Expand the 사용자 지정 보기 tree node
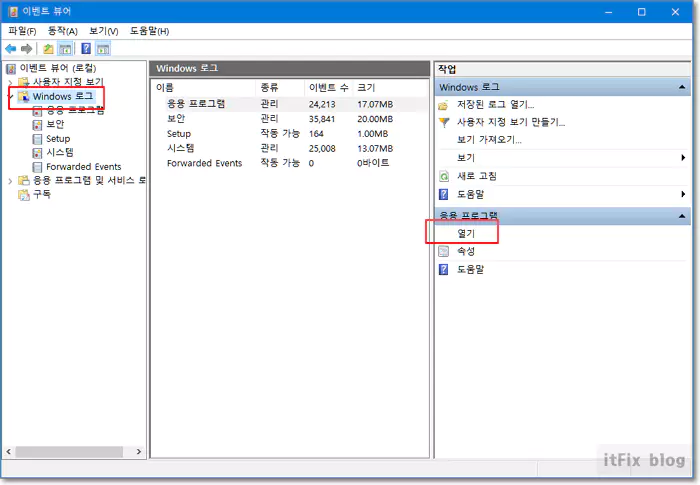Screen dimensions: 700x485 pyautogui.click(x=10, y=82)
